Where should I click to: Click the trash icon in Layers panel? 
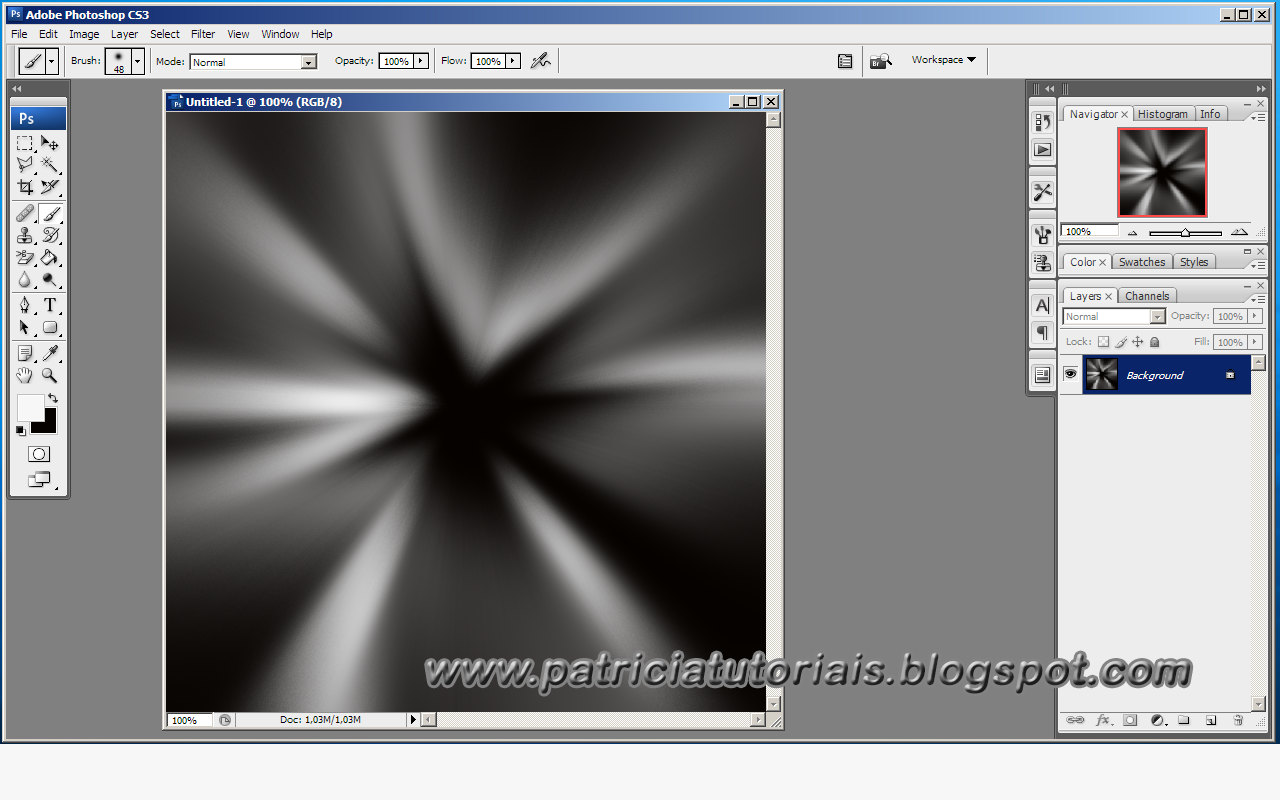coord(1237,720)
